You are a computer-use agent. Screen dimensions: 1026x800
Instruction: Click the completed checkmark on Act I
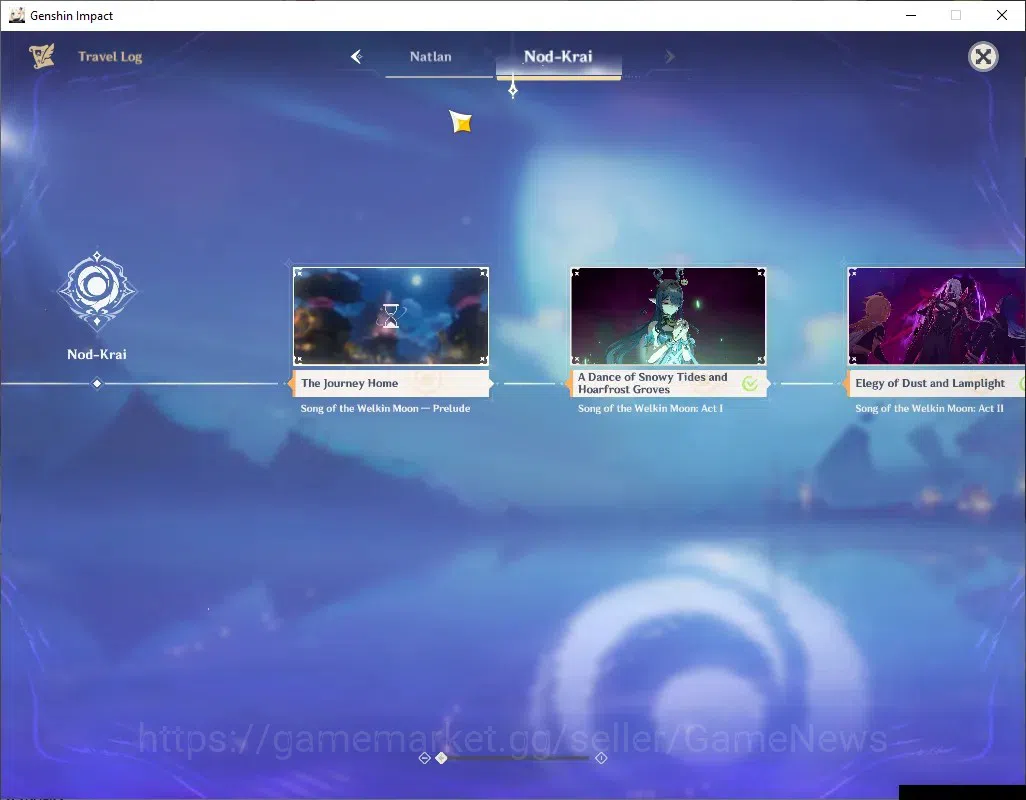point(750,383)
